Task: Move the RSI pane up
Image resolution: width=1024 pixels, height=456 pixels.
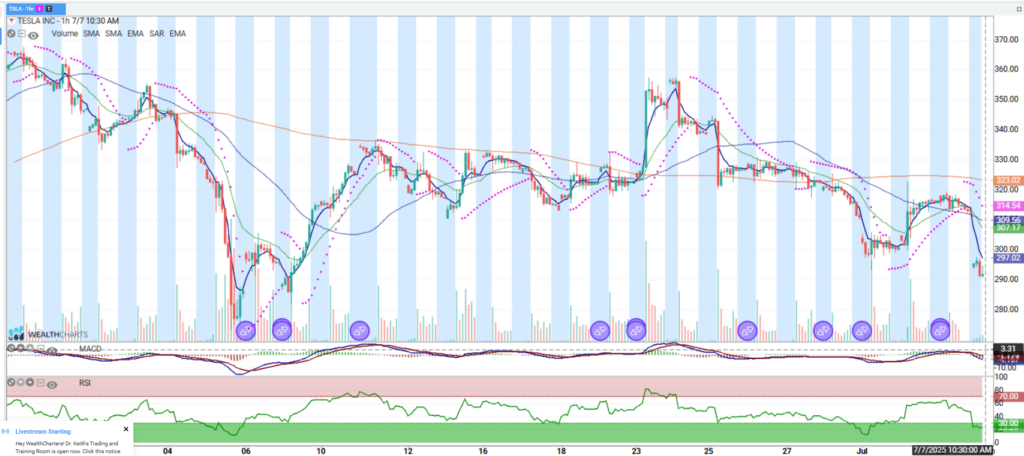Action: pyautogui.click(x=29, y=382)
